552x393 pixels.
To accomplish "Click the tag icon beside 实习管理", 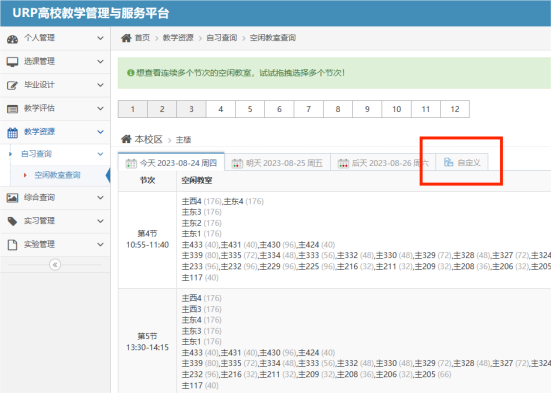I will coord(12,221).
